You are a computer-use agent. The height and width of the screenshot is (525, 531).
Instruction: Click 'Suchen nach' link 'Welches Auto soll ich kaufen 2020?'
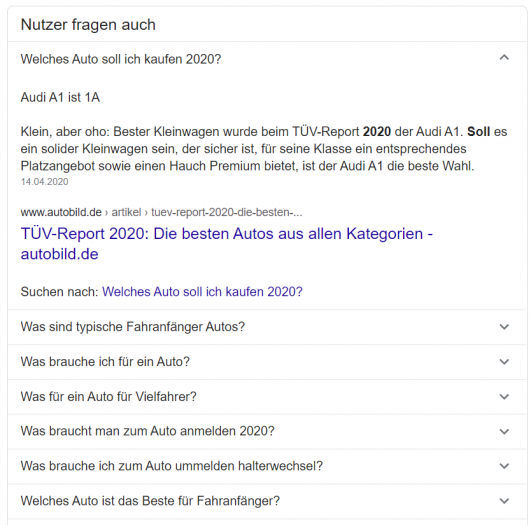pos(202,292)
